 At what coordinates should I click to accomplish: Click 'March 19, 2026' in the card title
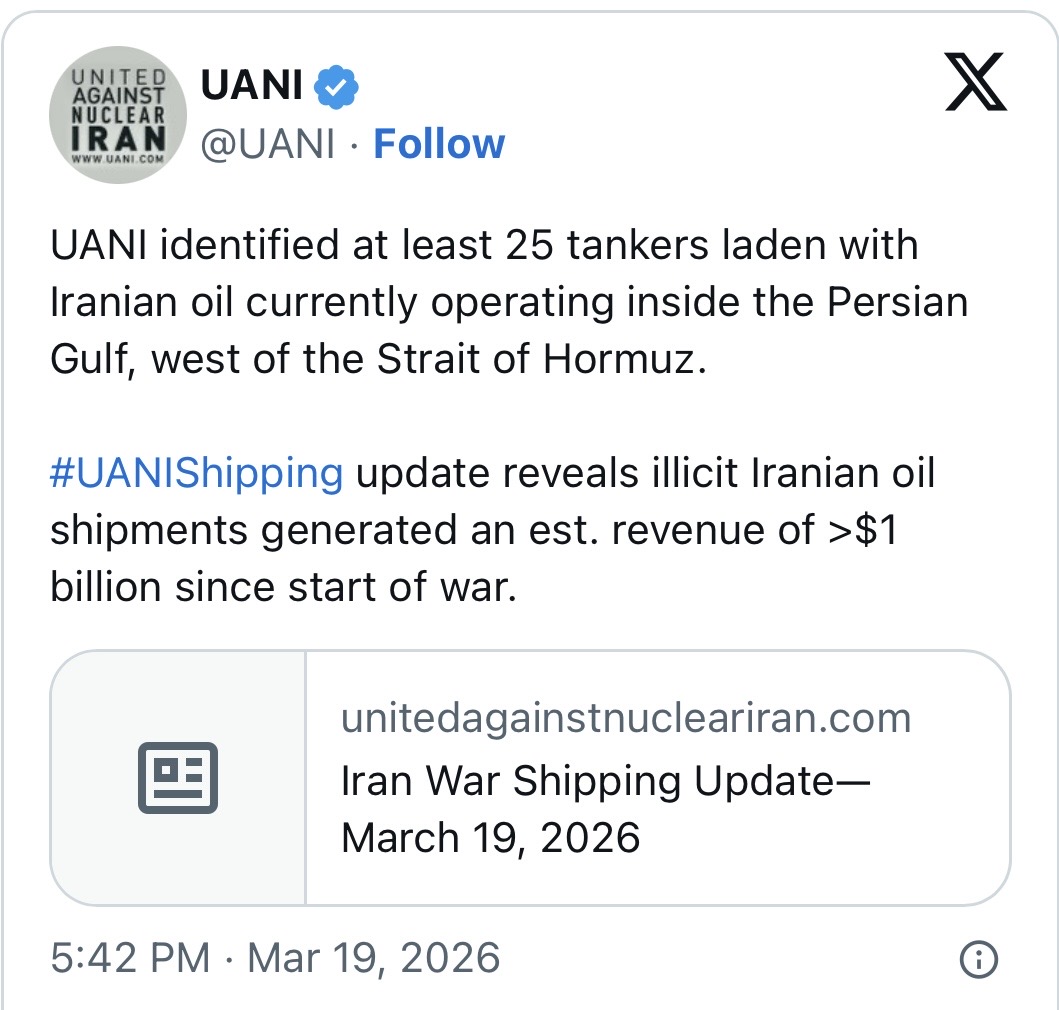[x=490, y=837]
